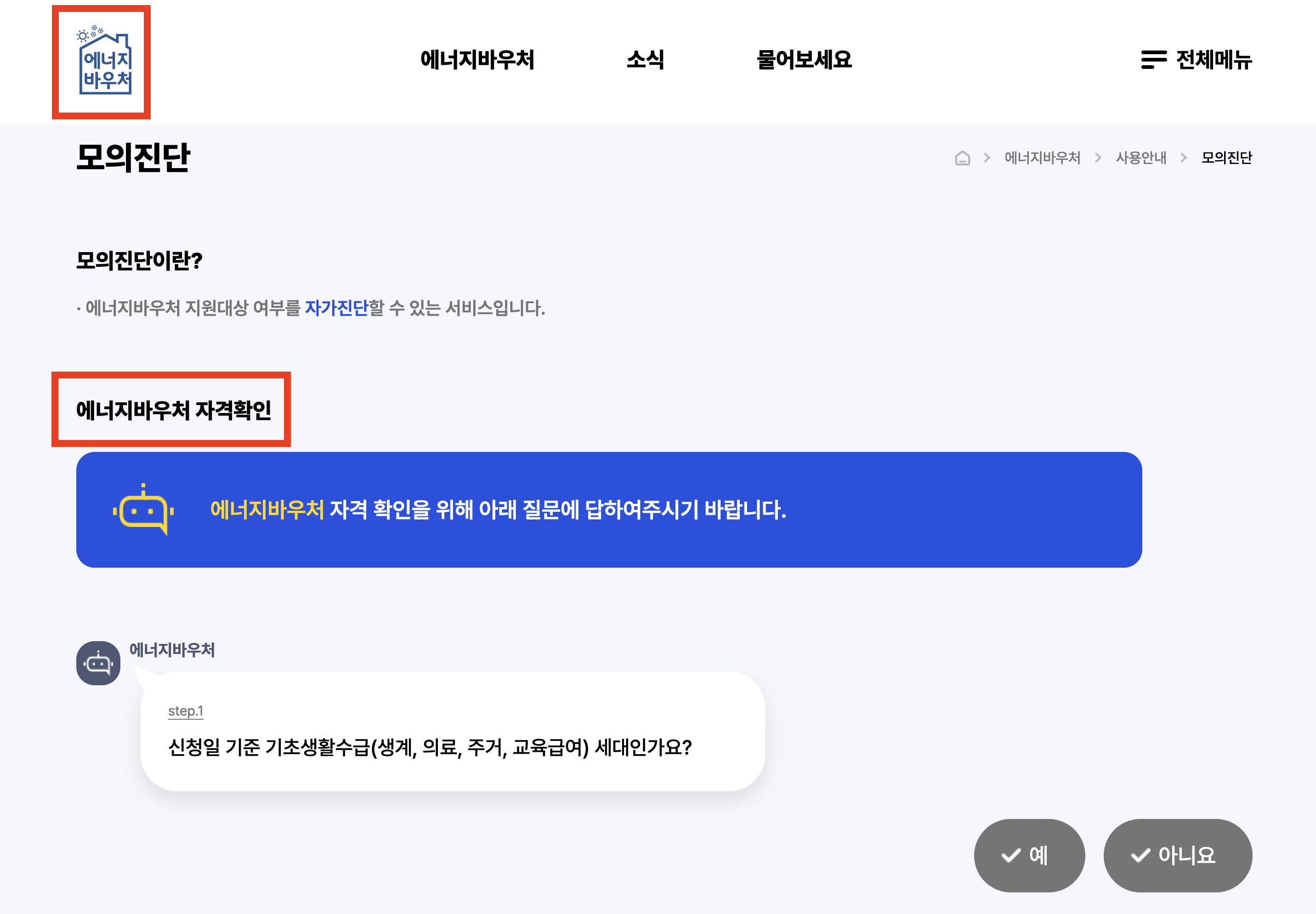Click the gray chatbot avatar icon
This screenshot has height=914, width=1316.
click(98, 663)
